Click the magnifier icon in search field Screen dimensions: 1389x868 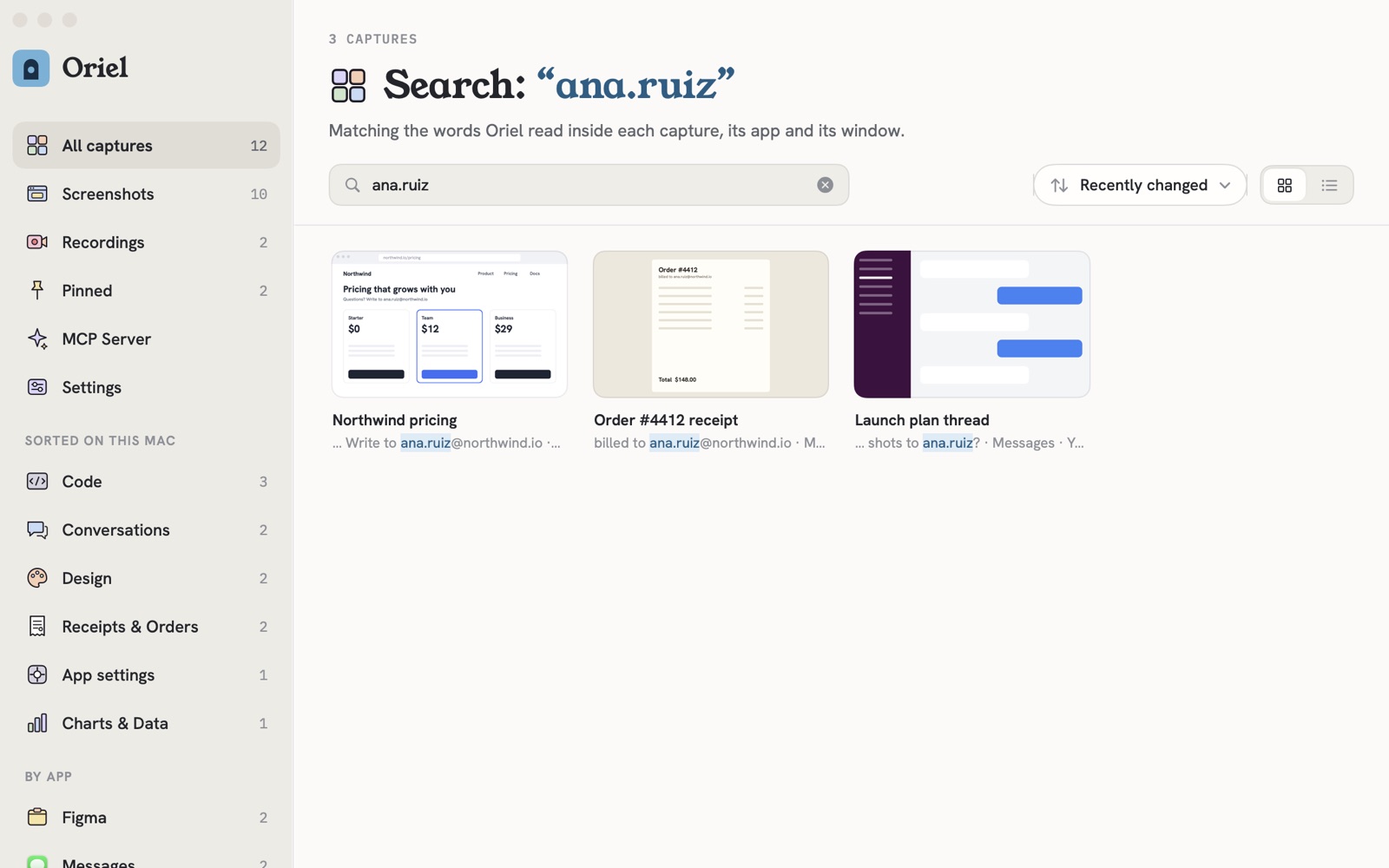tap(352, 185)
